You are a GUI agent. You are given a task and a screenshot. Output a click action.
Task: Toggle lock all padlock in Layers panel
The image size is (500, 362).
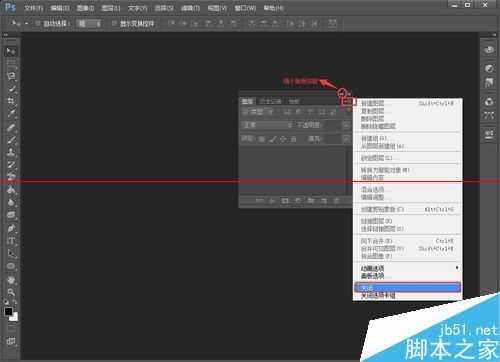pyautogui.click(x=293, y=139)
